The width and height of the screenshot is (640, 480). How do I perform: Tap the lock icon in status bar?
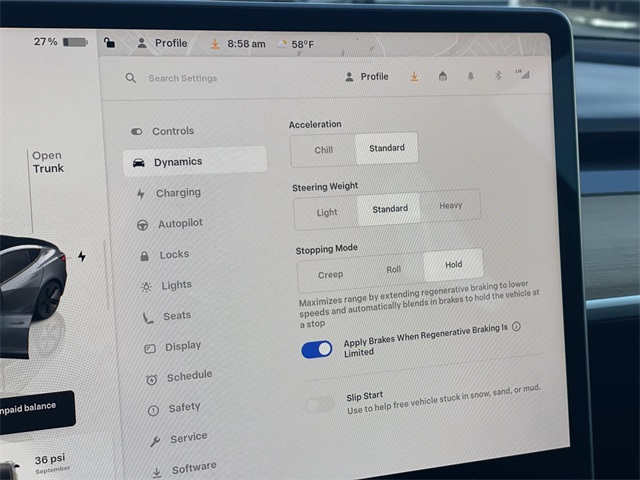tap(109, 42)
